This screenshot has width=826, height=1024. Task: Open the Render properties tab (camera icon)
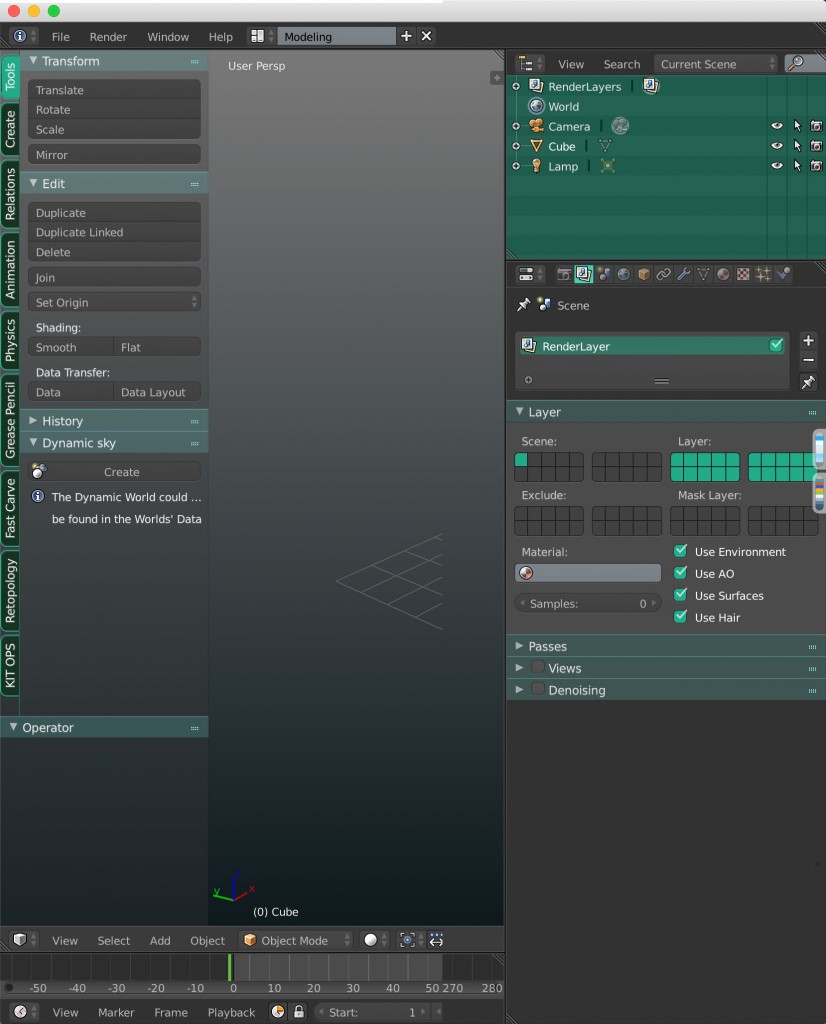tap(563, 273)
